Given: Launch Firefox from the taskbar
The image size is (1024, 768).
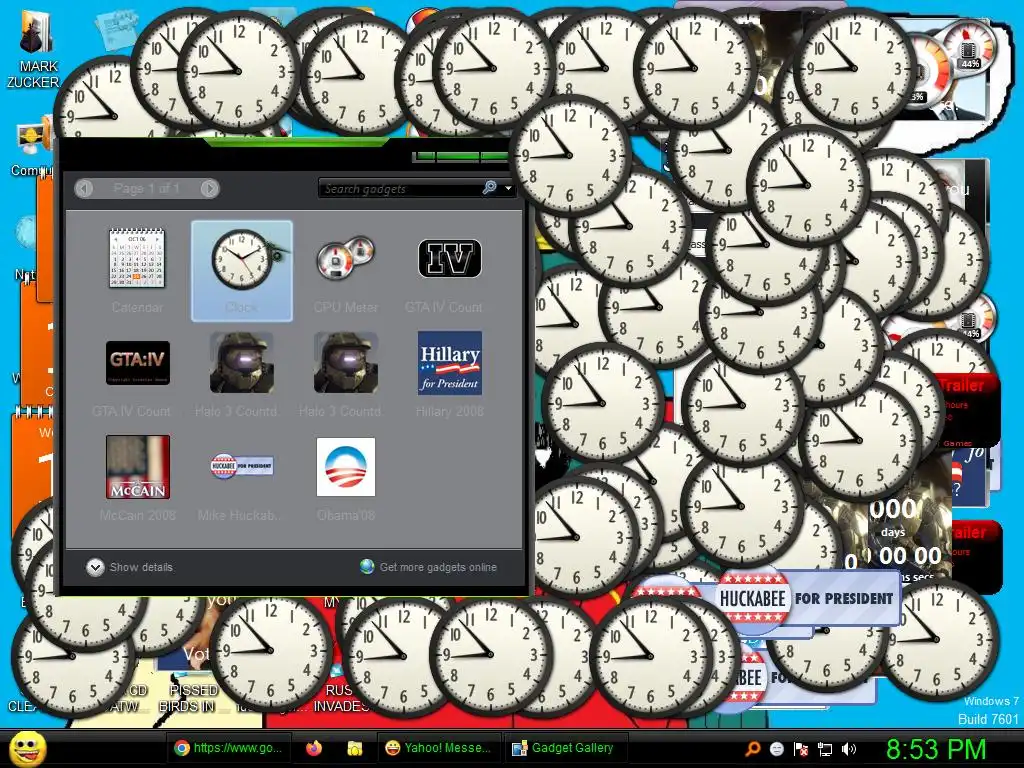Looking at the screenshot, I should click(x=314, y=748).
